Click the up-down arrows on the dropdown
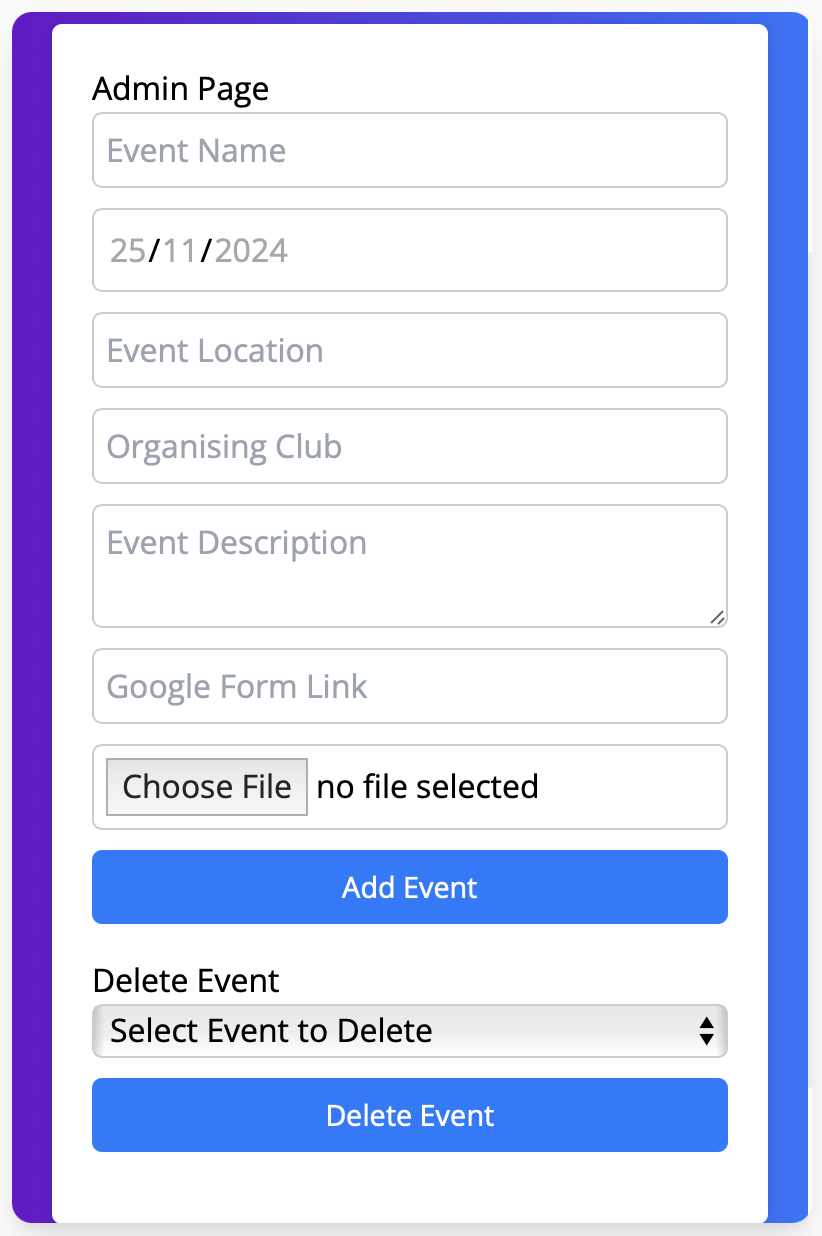 click(707, 1030)
